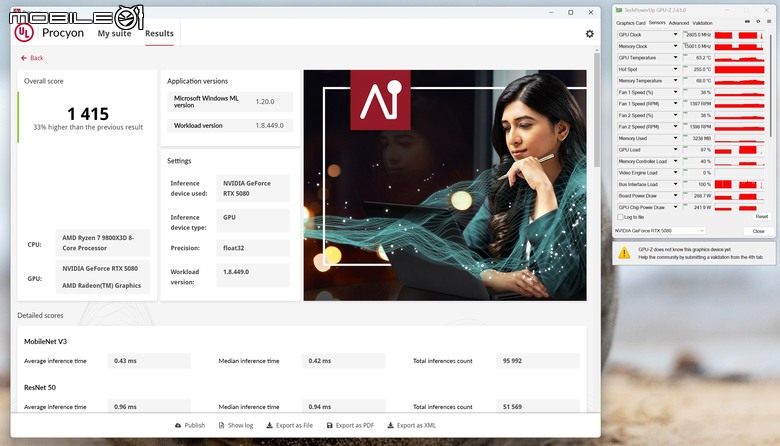Click the AI benchmark hero image

click(445, 185)
